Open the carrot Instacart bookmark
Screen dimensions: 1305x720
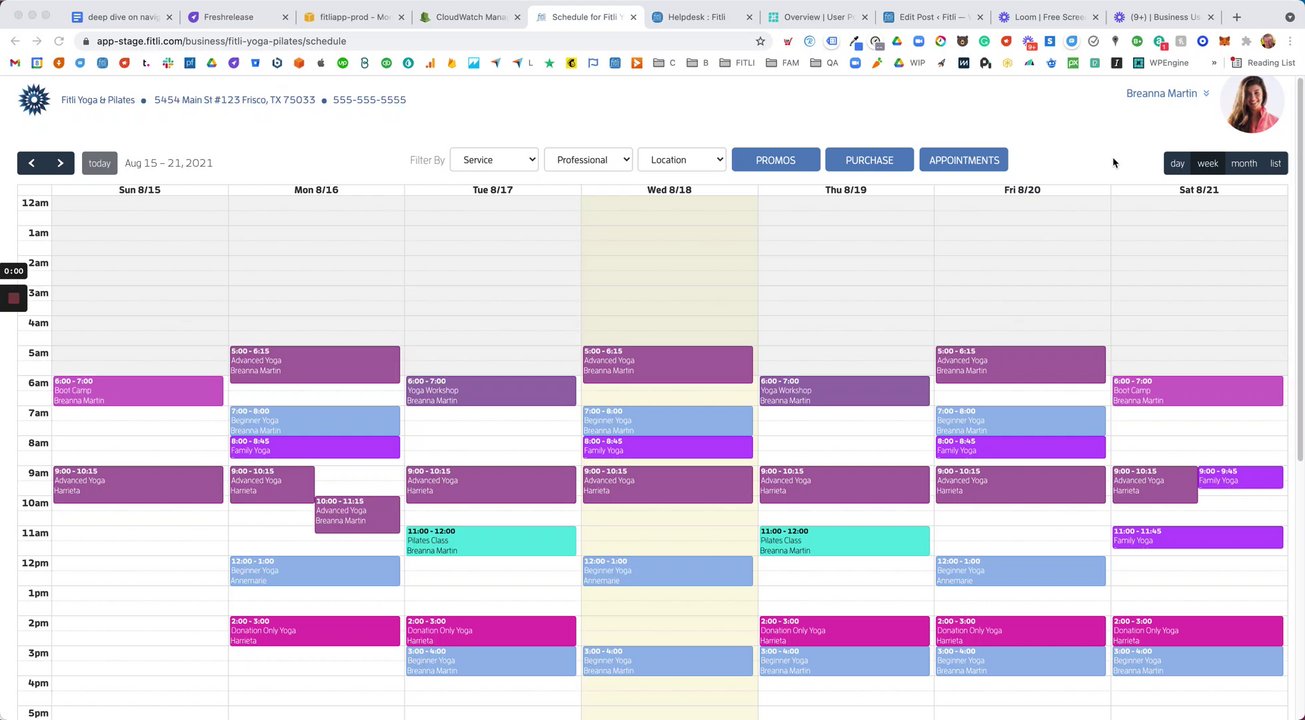coord(877,63)
